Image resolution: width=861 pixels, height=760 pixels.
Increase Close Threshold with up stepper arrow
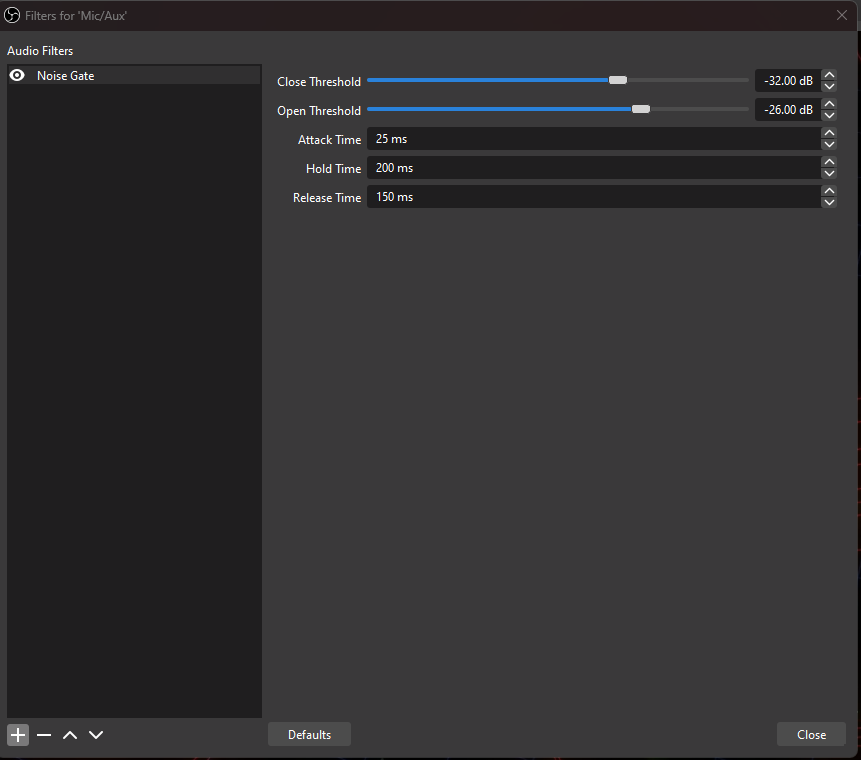click(x=829, y=75)
